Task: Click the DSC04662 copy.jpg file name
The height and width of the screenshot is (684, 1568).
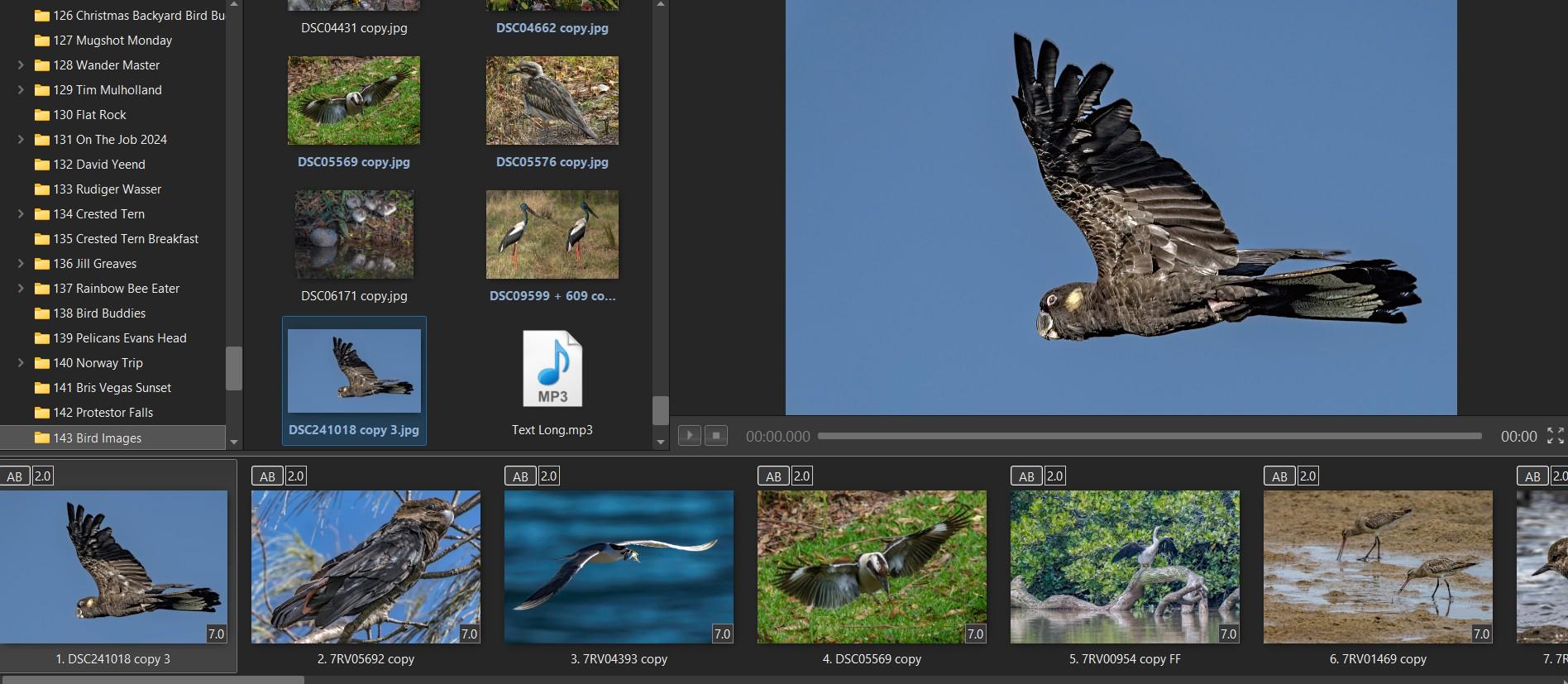Action: coord(552,27)
